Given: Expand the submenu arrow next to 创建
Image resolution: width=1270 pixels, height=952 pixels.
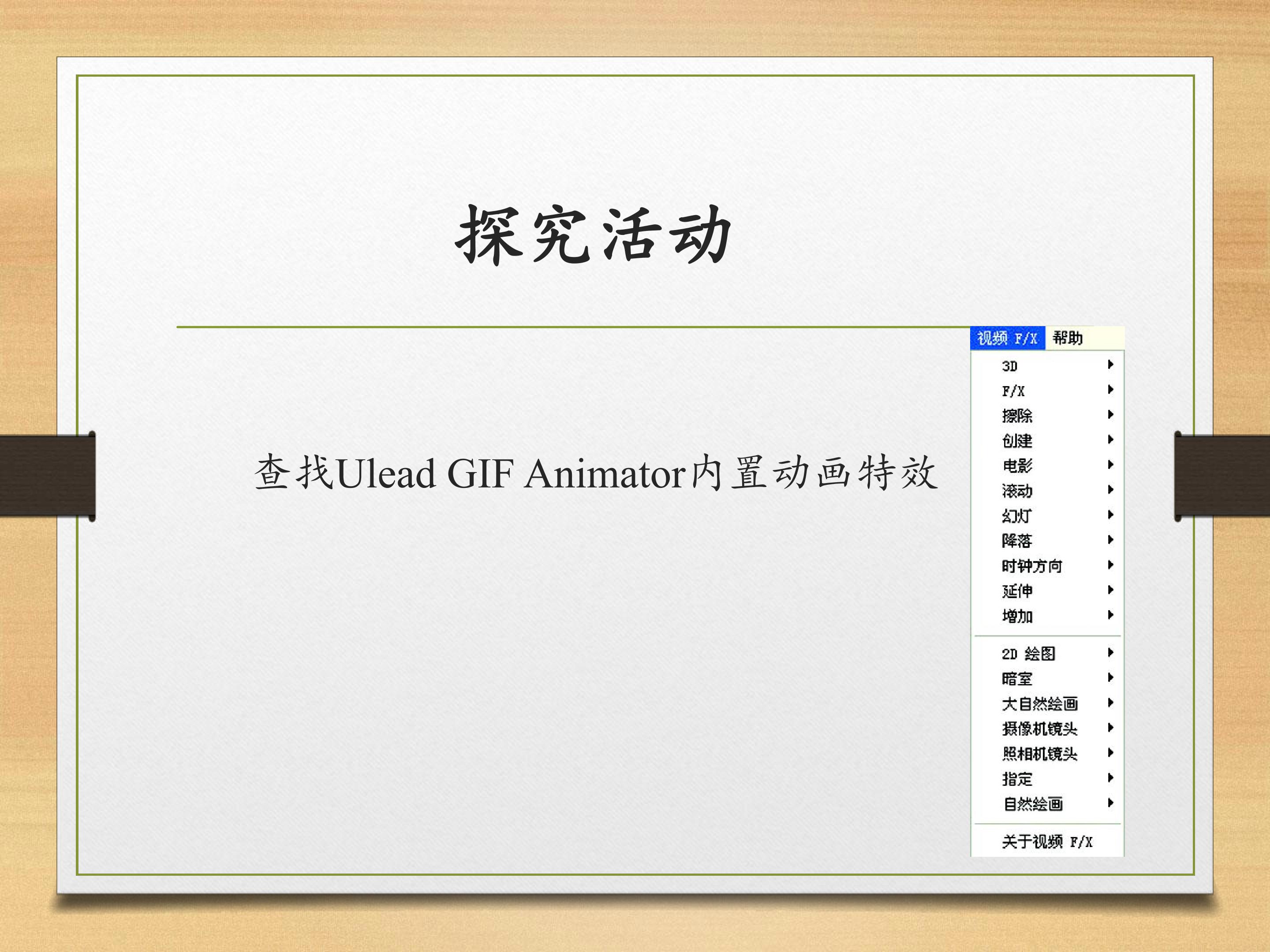Looking at the screenshot, I should pyautogui.click(x=1110, y=439).
